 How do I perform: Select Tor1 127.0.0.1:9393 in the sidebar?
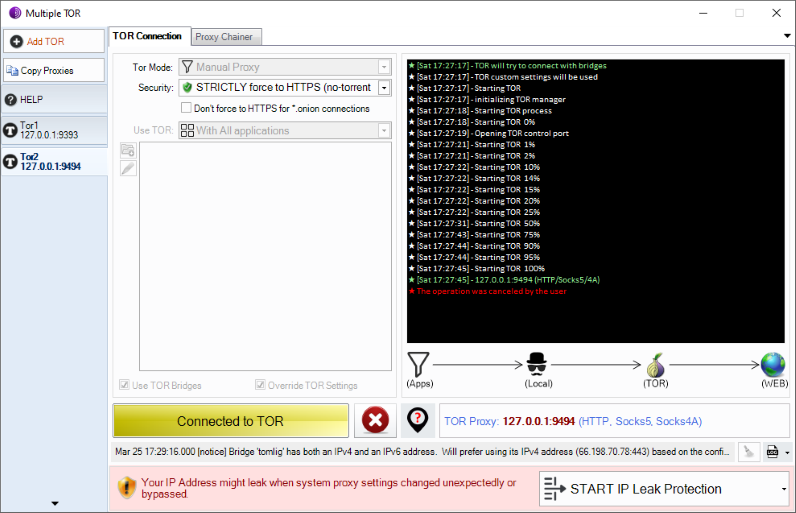(x=54, y=130)
